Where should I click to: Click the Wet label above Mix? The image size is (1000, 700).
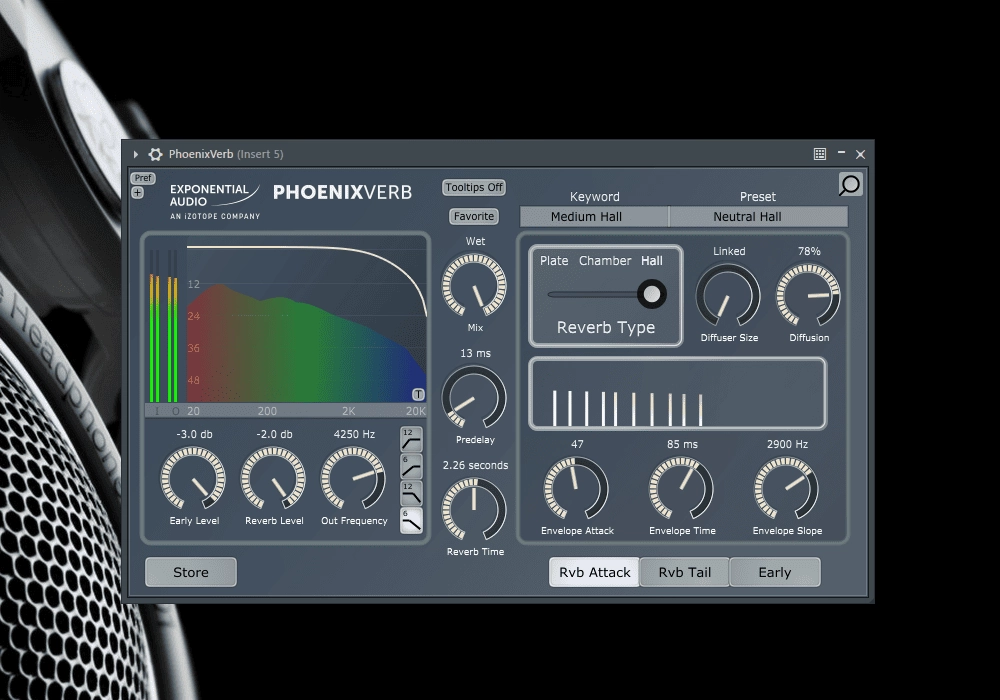pos(475,241)
